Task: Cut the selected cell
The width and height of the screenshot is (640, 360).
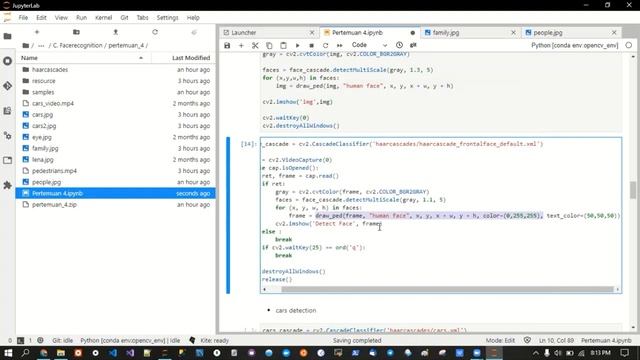Action: 255,45
